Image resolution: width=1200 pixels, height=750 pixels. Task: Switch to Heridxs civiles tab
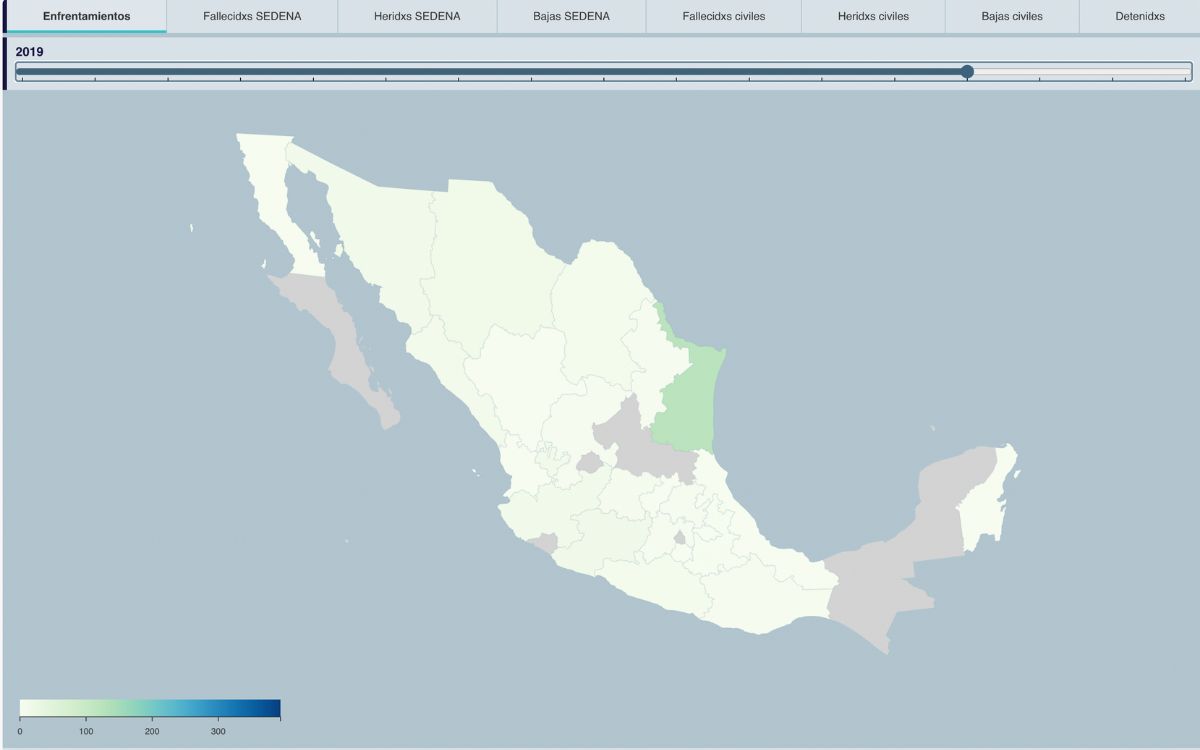tap(873, 16)
